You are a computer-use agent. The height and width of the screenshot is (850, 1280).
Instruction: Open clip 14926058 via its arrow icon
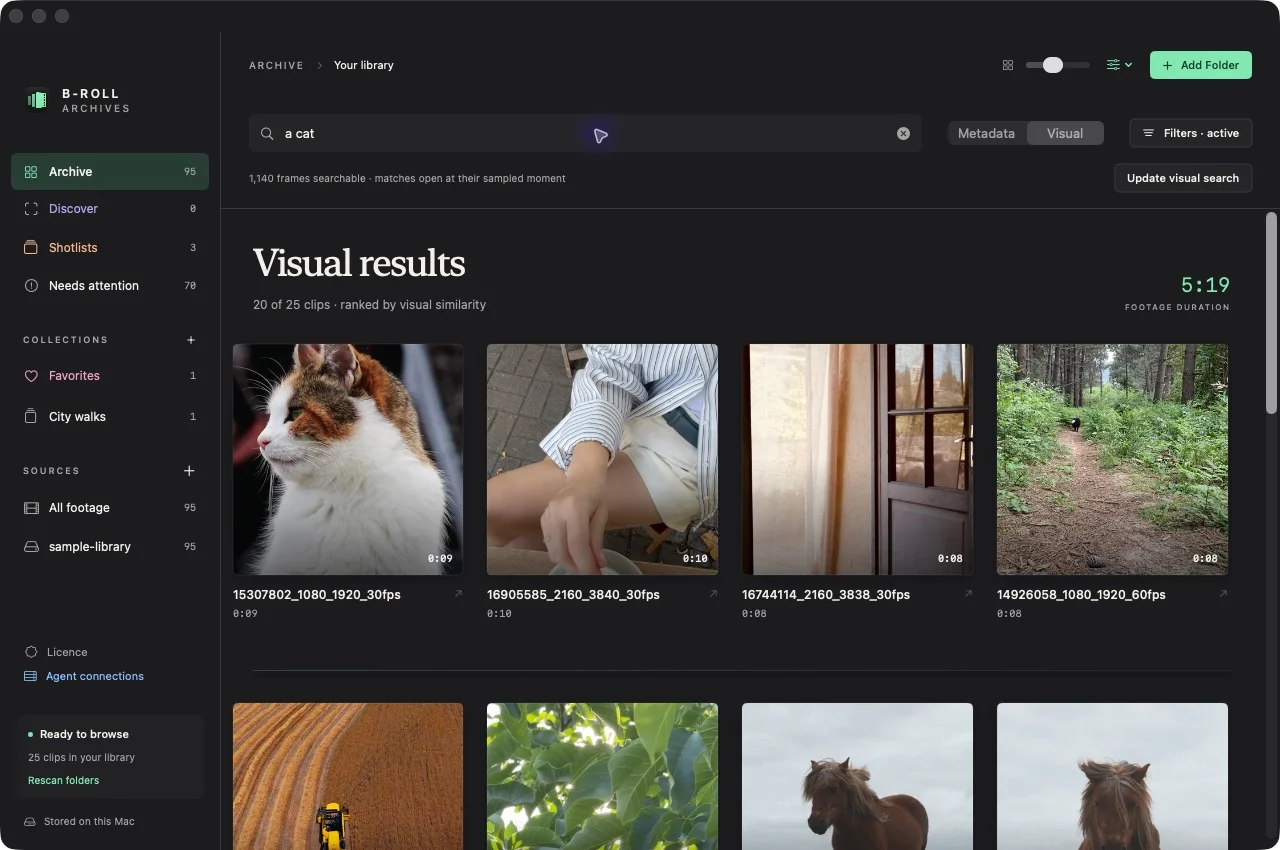pyautogui.click(x=1223, y=594)
